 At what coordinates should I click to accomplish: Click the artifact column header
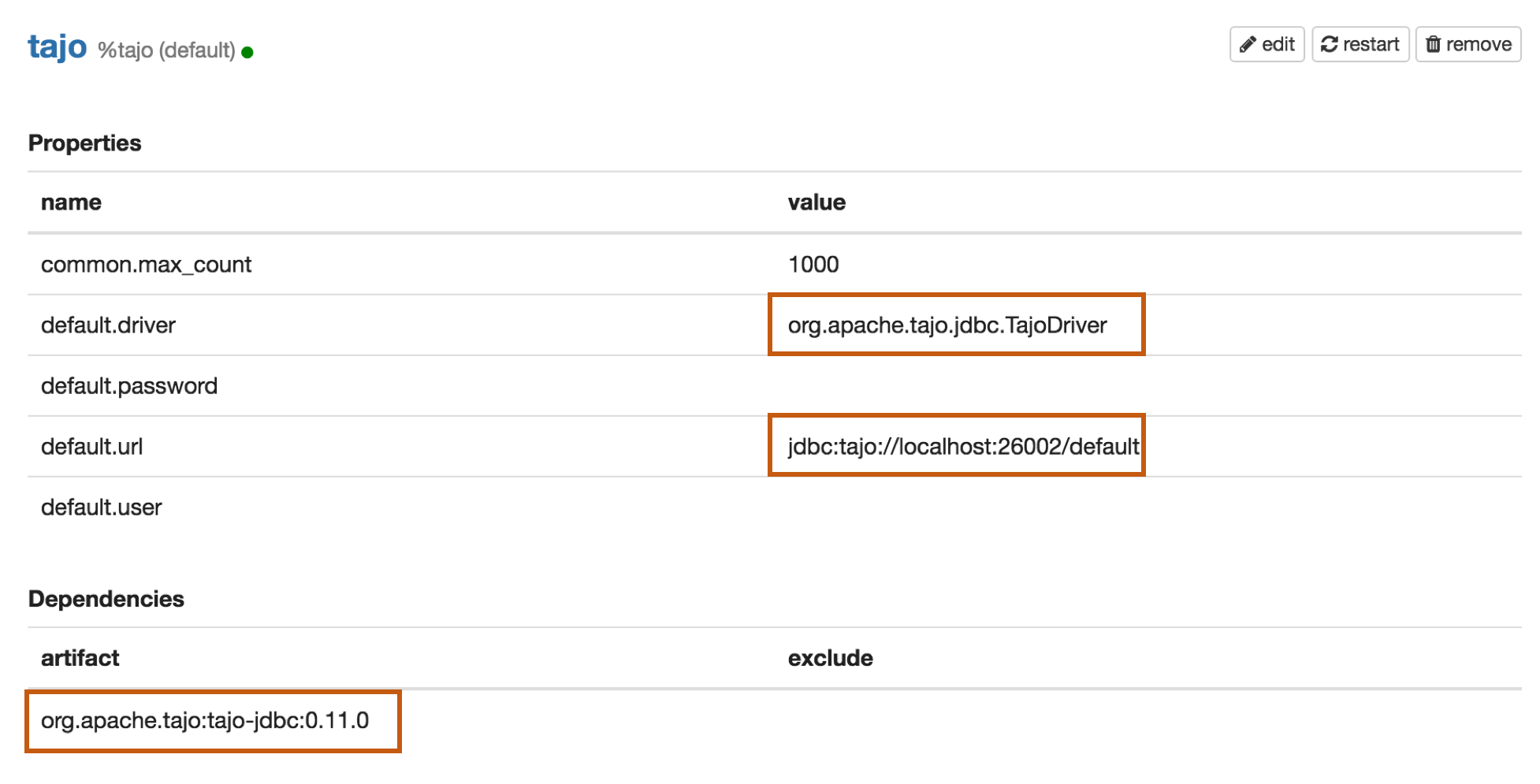click(80, 658)
